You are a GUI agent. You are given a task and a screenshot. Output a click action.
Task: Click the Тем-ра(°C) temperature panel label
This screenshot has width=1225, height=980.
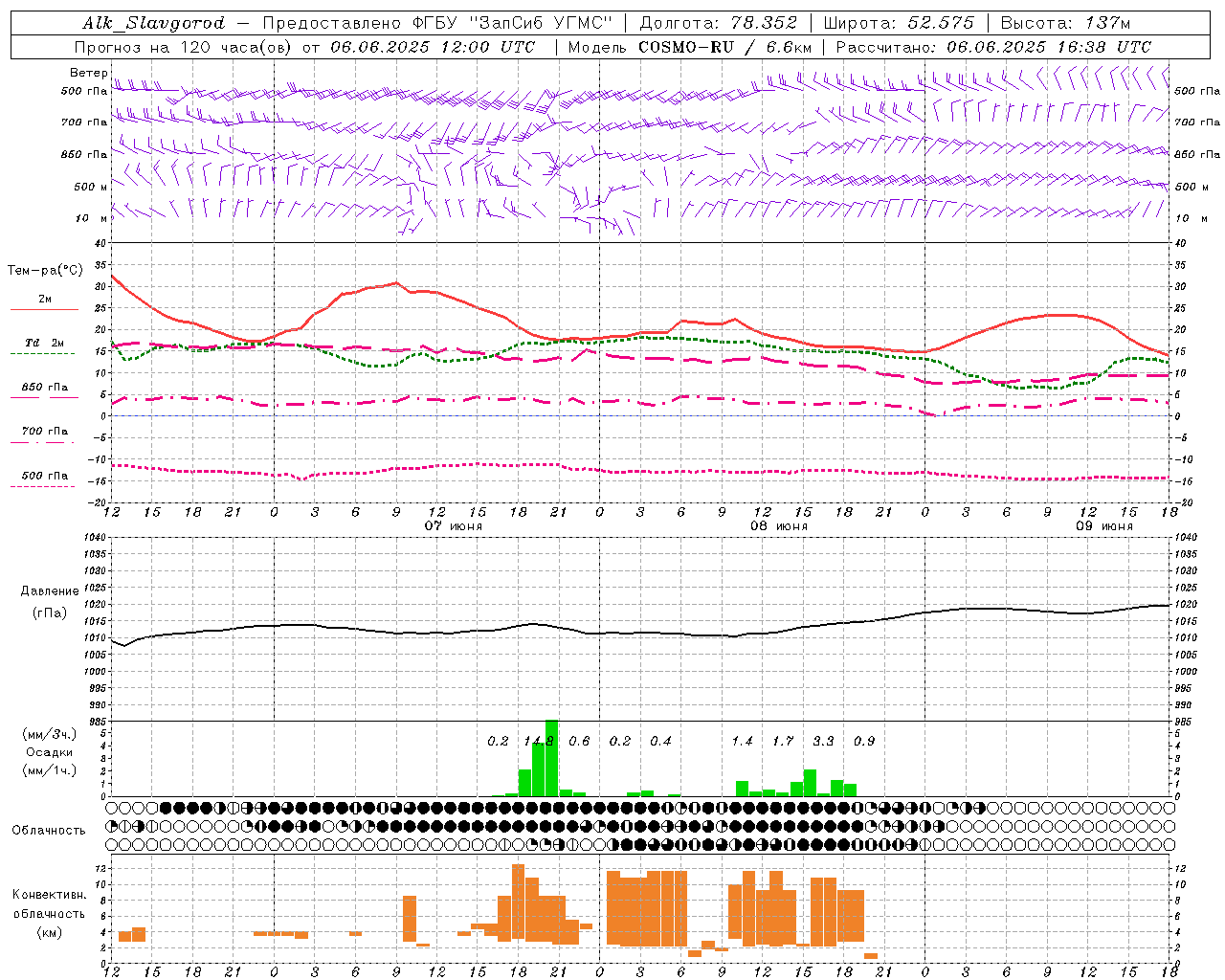(x=45, y=271)
